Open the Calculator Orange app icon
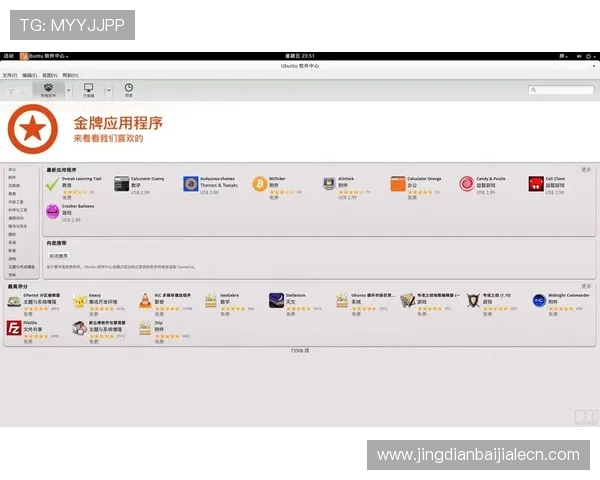 click(398, 184)
